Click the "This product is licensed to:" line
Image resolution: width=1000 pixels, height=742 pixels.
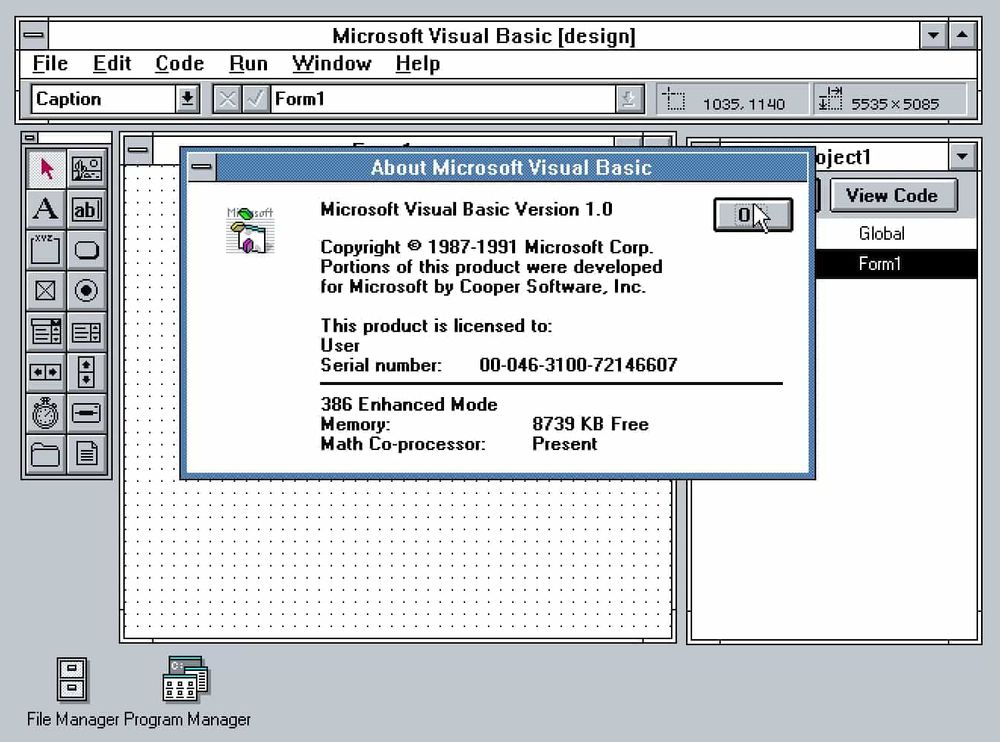point(436,326)
